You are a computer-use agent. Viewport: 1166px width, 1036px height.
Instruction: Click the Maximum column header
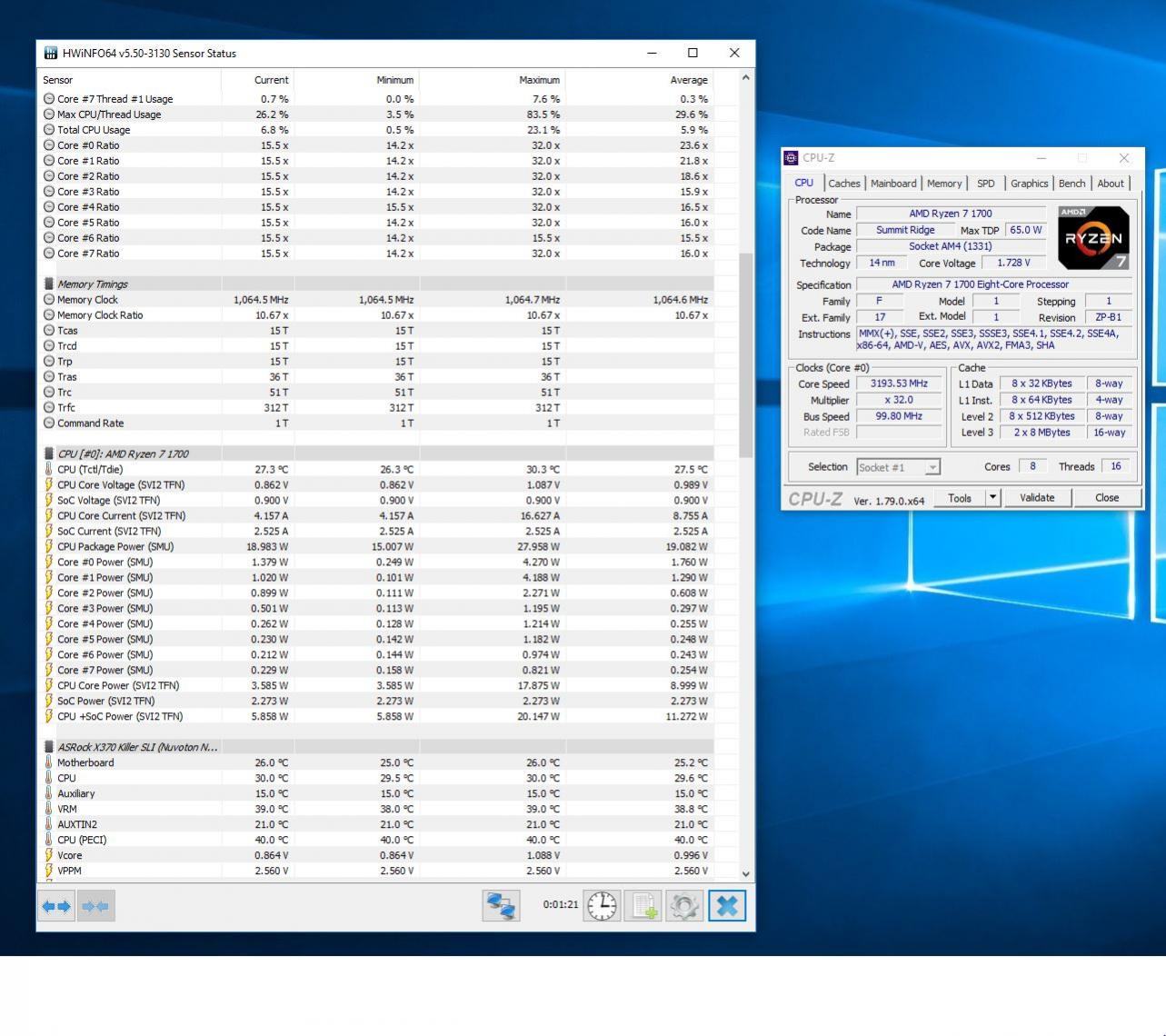pyautogui.click(x=492, y=80)
